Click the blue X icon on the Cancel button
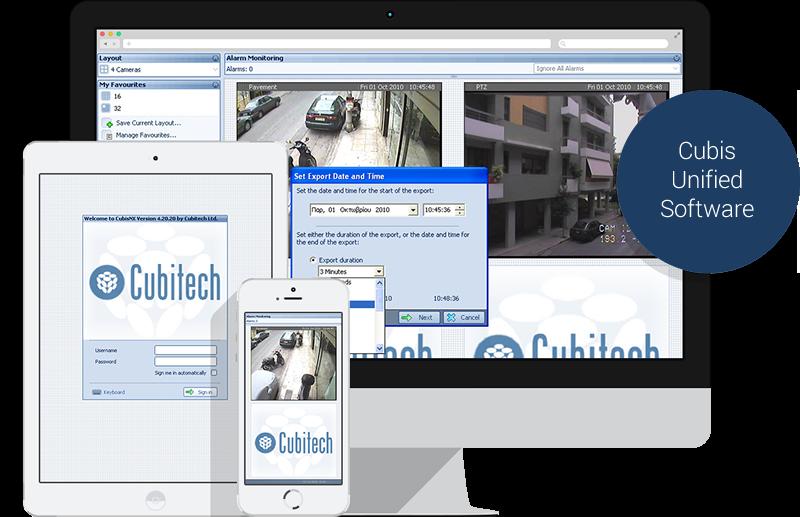800x517 pixels. click(451, 317)
